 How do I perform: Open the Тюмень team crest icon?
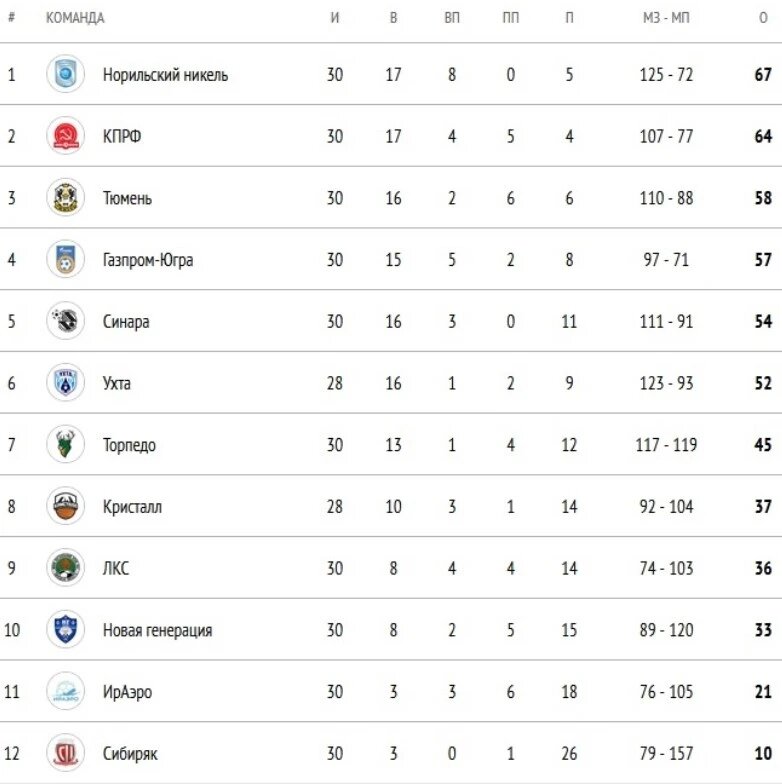pos(66,198)
